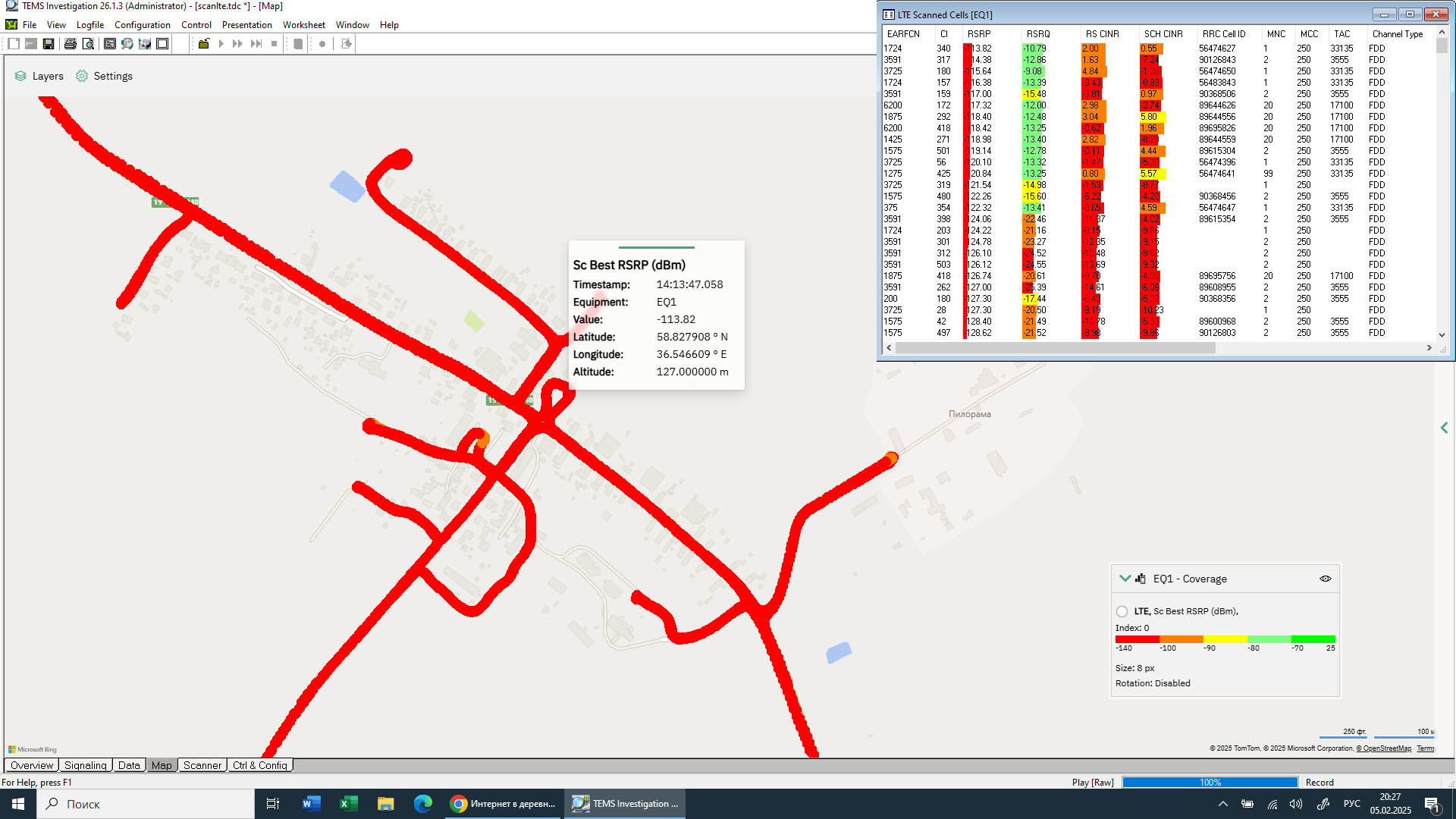Screen dimensions: 1456x819
Task: Switch to the Scanner worksheet tab
Action: coord(202,765)
